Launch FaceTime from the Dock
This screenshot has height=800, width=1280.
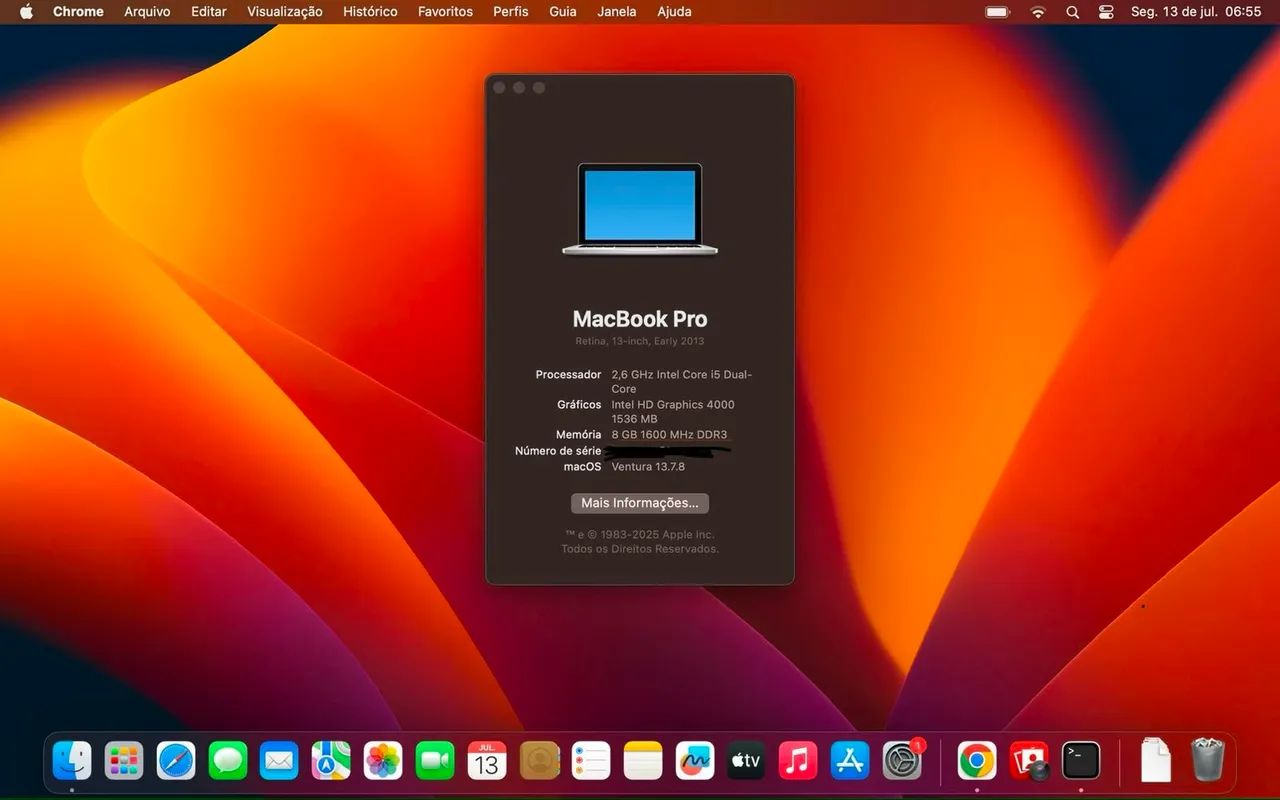(x=435, y=761)
